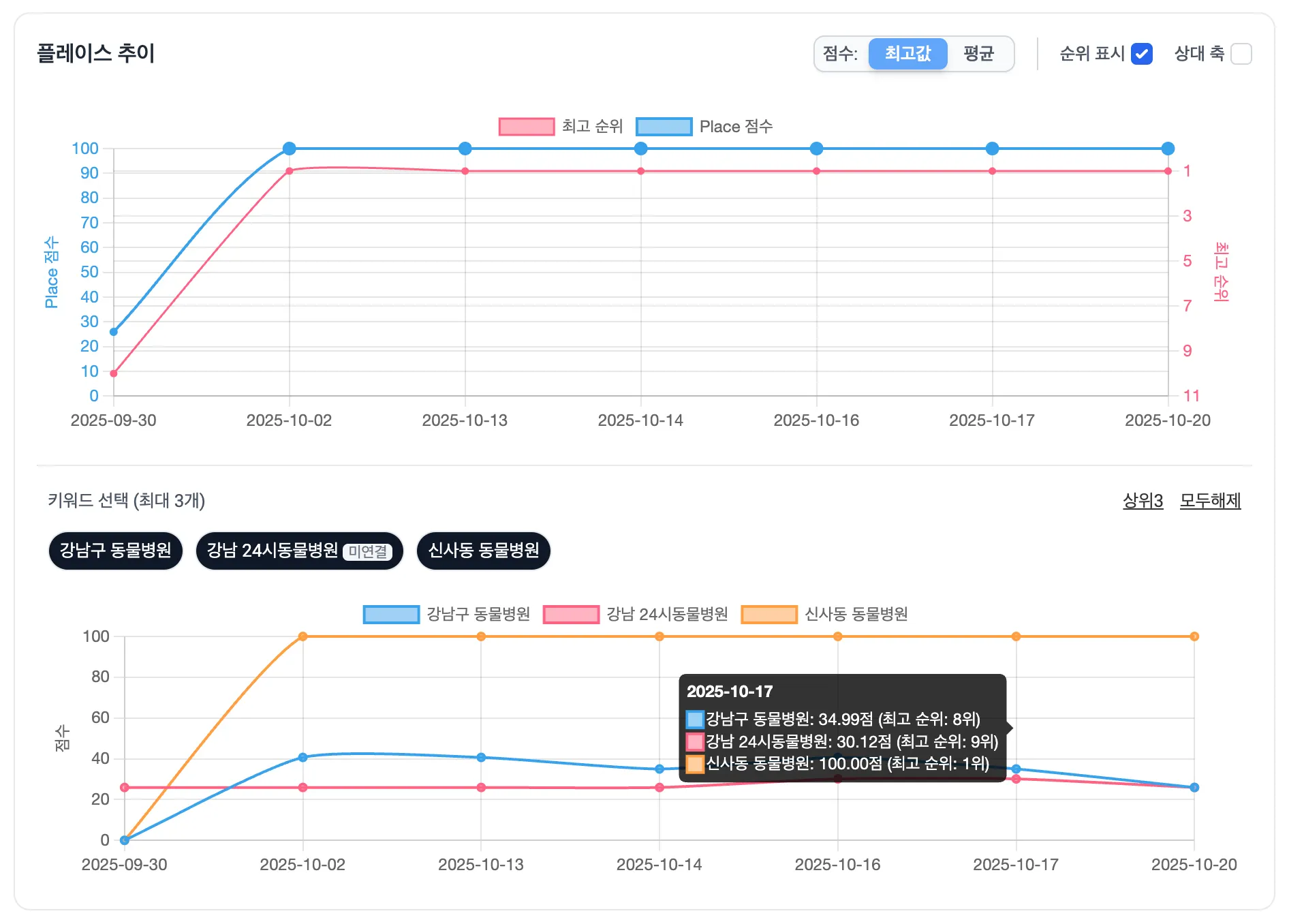Viewport: 1289px width, 924px height.
Task: Select the 최고값 score option
Action: click(907, 54)
